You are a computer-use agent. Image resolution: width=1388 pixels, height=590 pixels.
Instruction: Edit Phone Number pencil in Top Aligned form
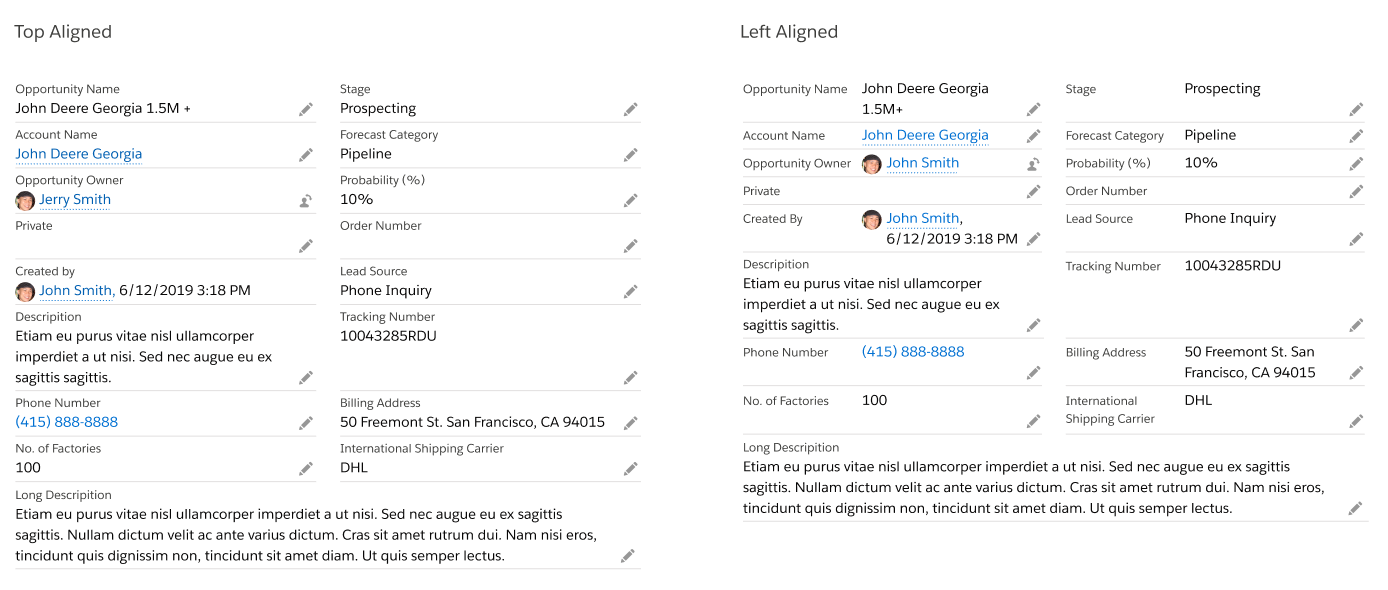[x=306, y=423]
